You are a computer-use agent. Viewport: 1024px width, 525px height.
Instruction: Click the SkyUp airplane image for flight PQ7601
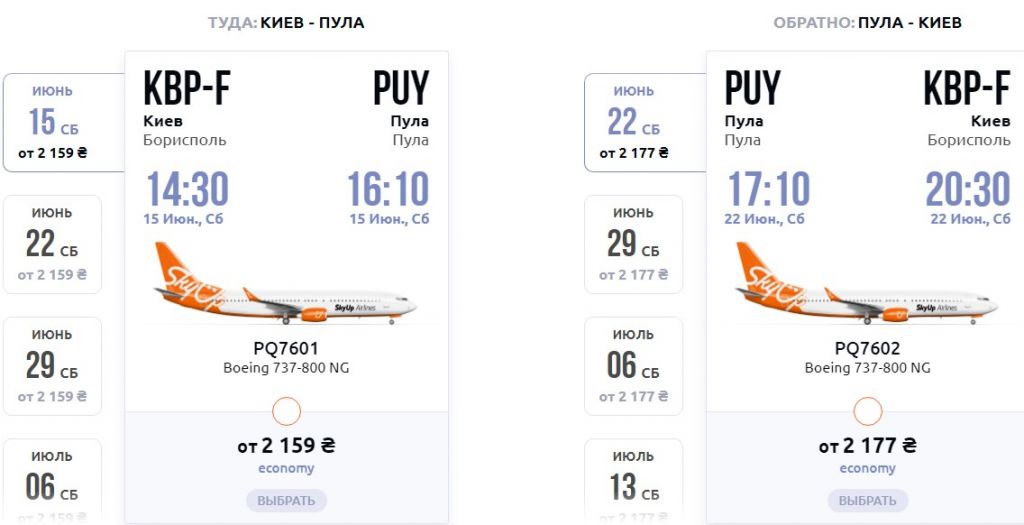click(x=286, y=286)
